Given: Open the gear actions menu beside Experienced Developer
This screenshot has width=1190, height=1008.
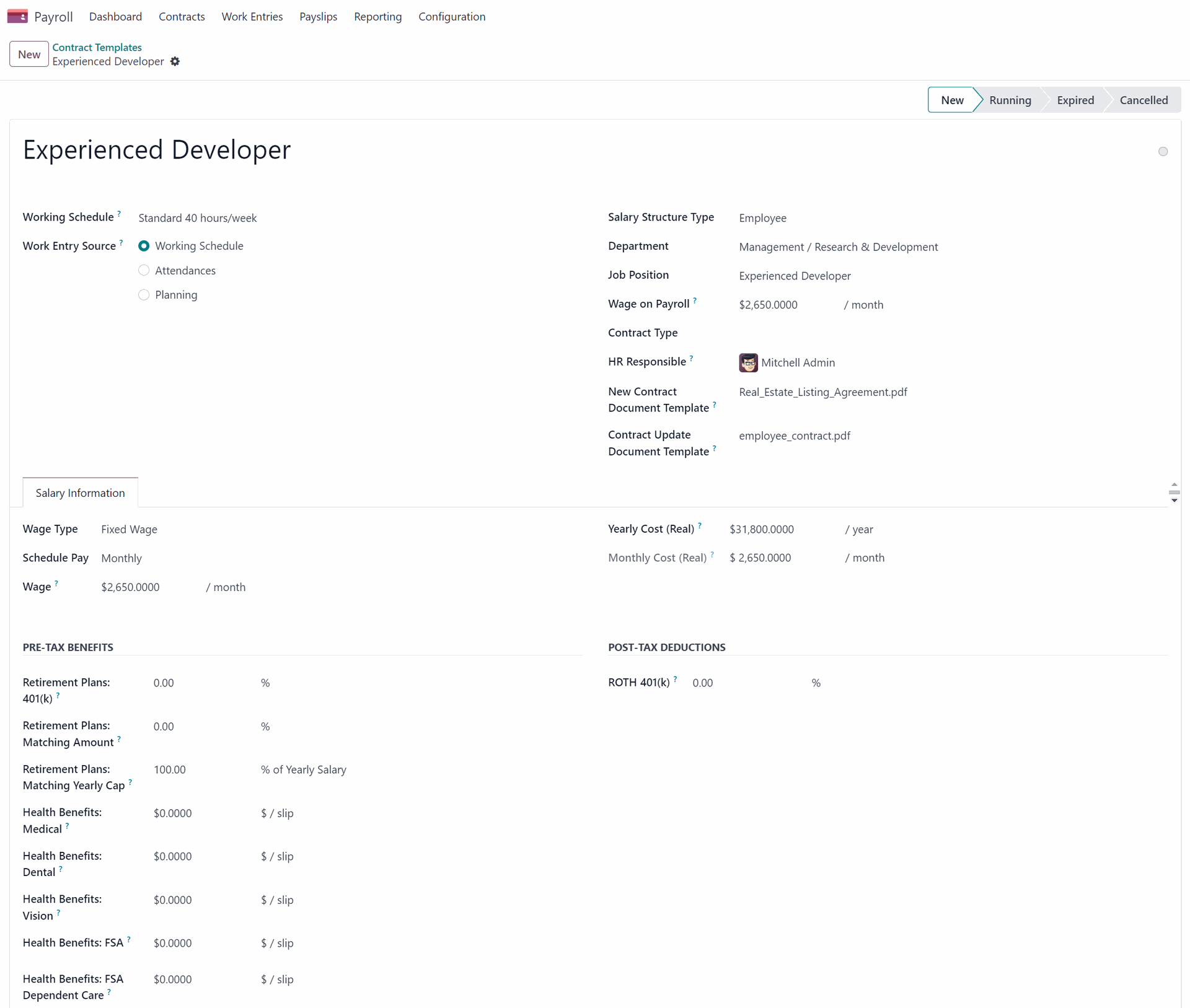Looking at the screenshot, I should point(175,61).
